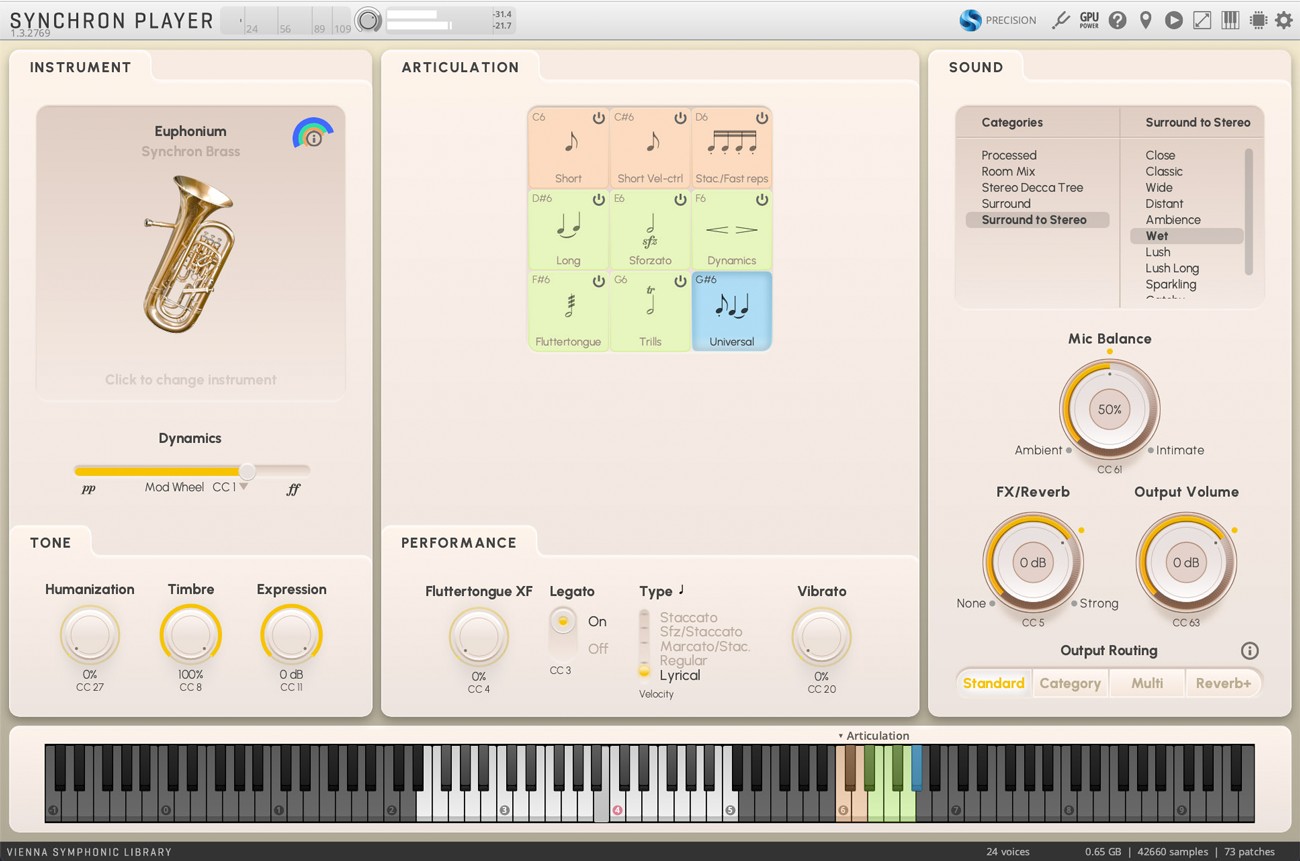This screenshot has width=1300, height=861.
Task: Show the keyboard view using the piano icon
Action: point(1228,20)
